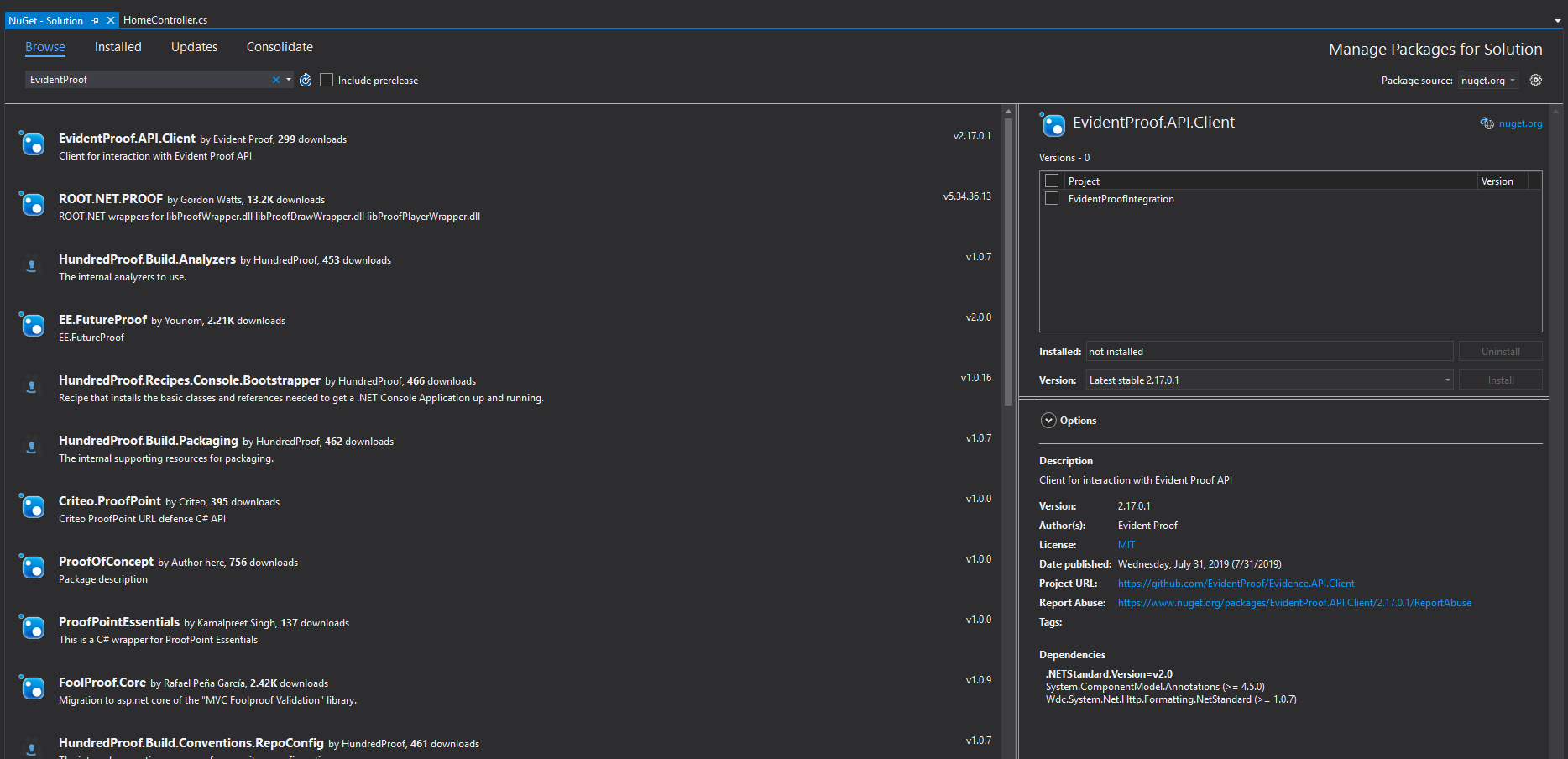Click the ProofPointEssentials package icon
The height and width of the screenshot is (759, 1568).
pyautogui.click(x=32, y=627)
